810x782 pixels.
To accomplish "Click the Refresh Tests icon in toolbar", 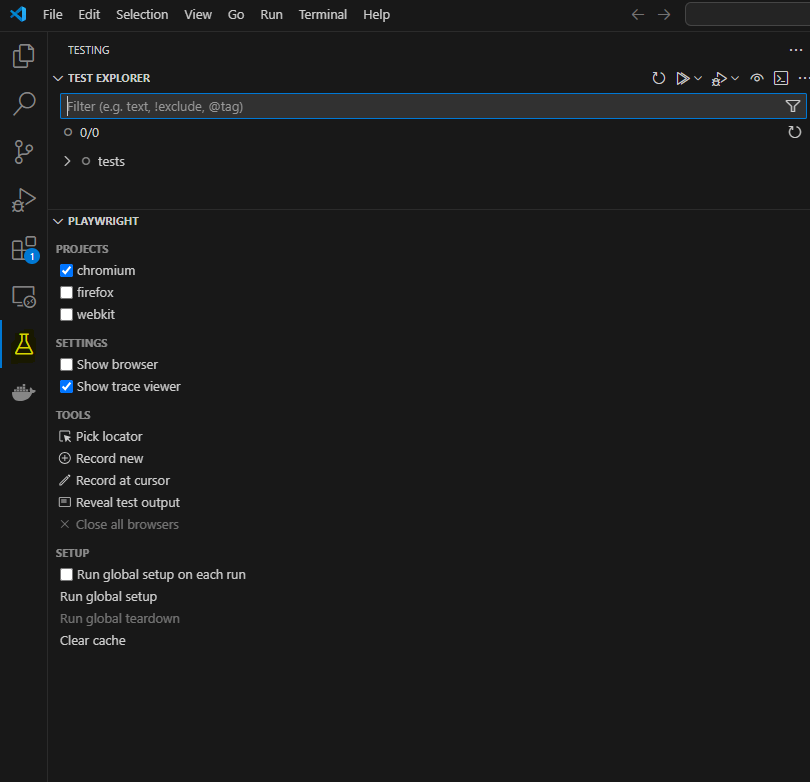I will pyautogui.click(x=659, y=78).
